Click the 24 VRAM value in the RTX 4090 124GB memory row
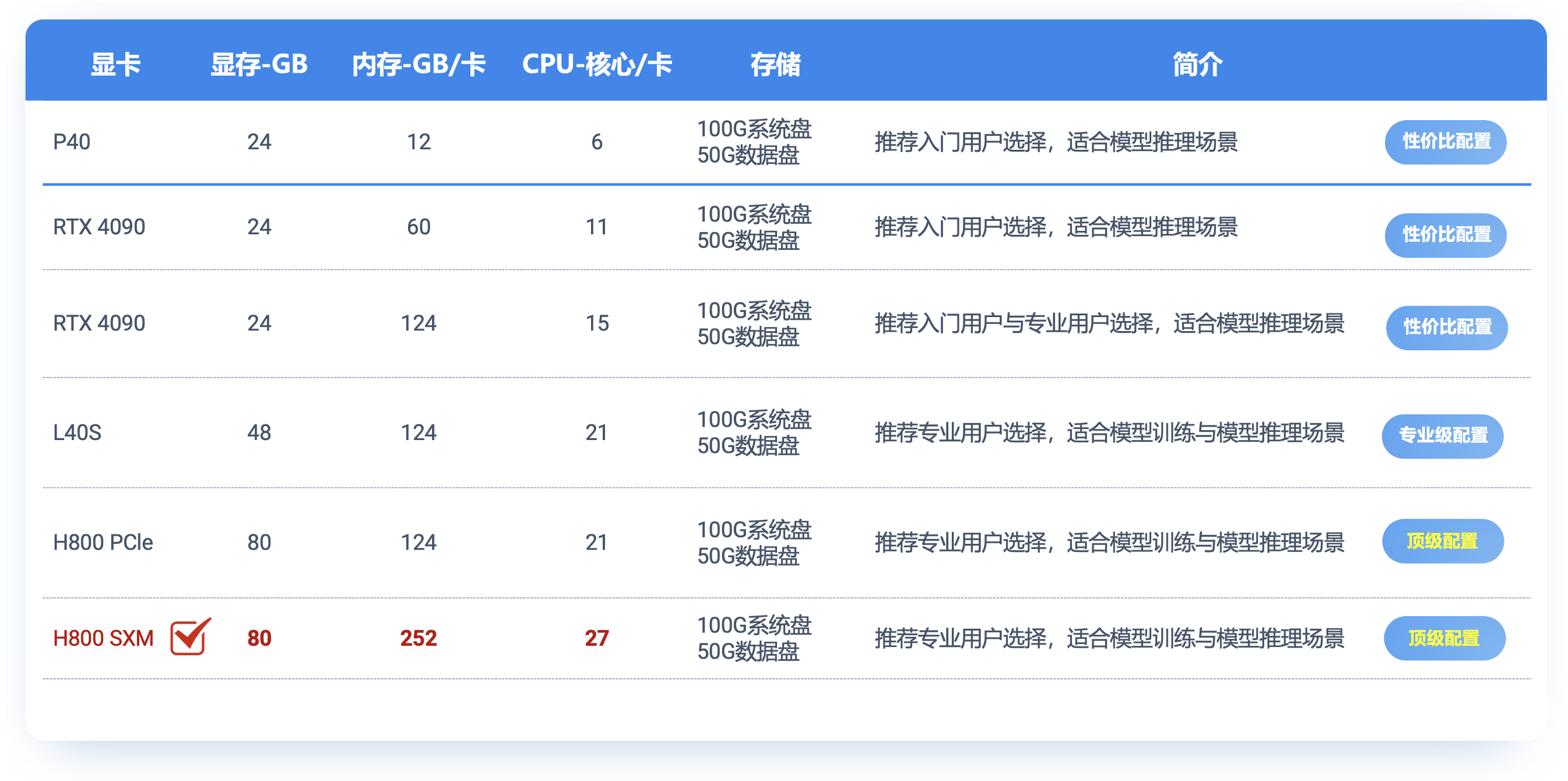This screenshot has width=1568, height=781. coord(259,323)
